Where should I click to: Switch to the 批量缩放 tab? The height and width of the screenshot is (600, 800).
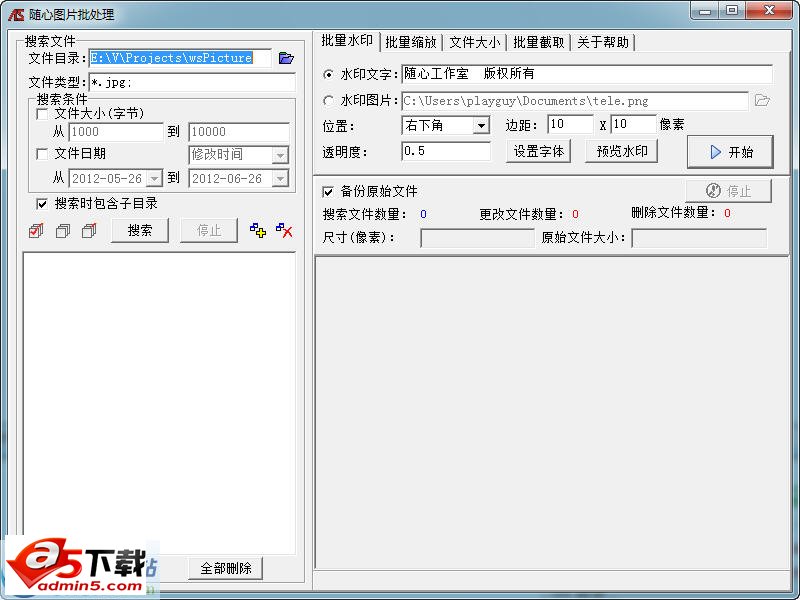411,42
